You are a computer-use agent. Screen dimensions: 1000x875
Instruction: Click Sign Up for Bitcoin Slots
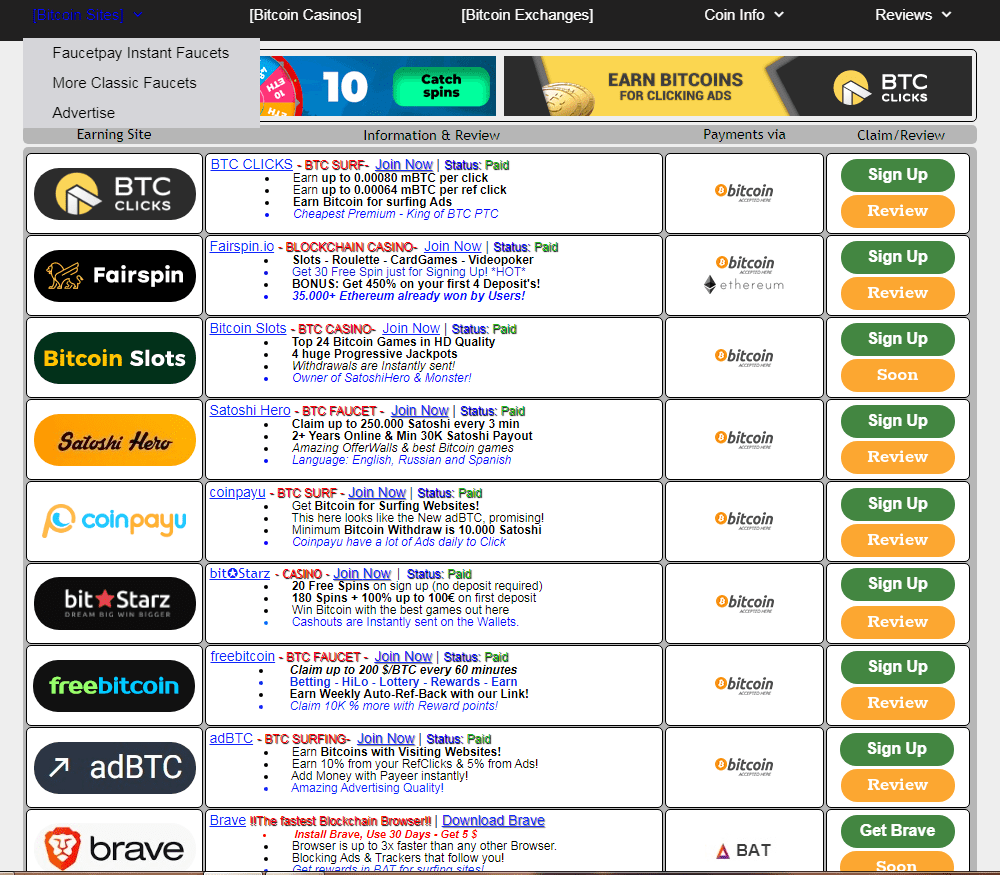897,339
